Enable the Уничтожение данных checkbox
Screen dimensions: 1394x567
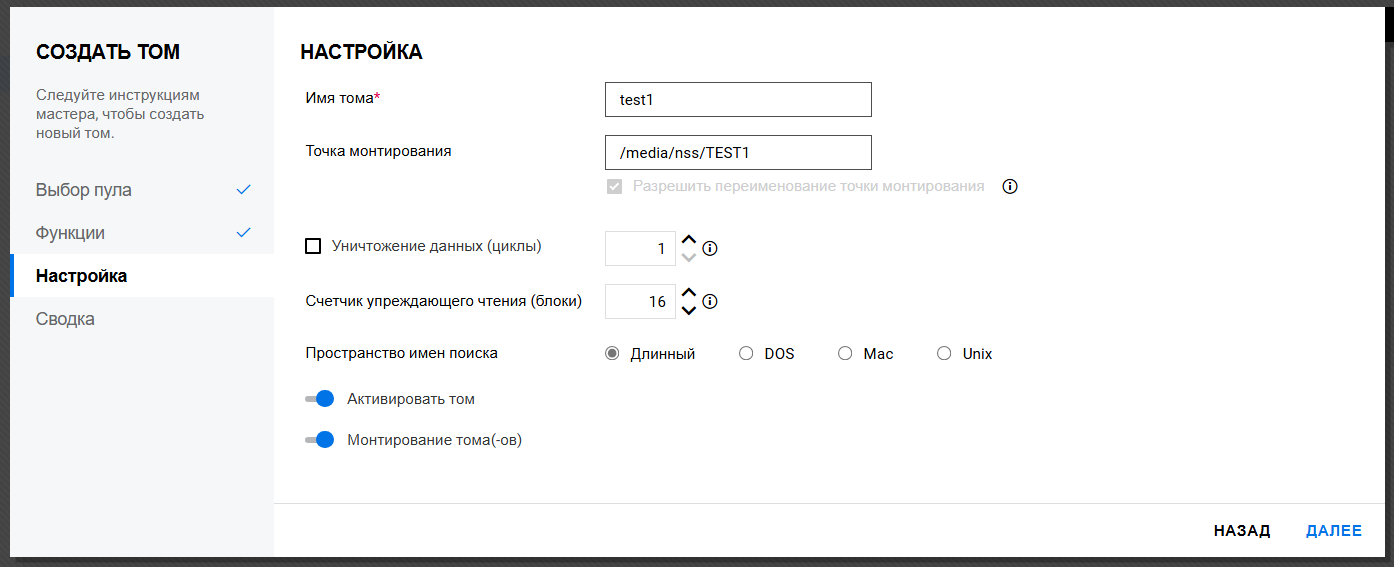click(x=313, y=246)
